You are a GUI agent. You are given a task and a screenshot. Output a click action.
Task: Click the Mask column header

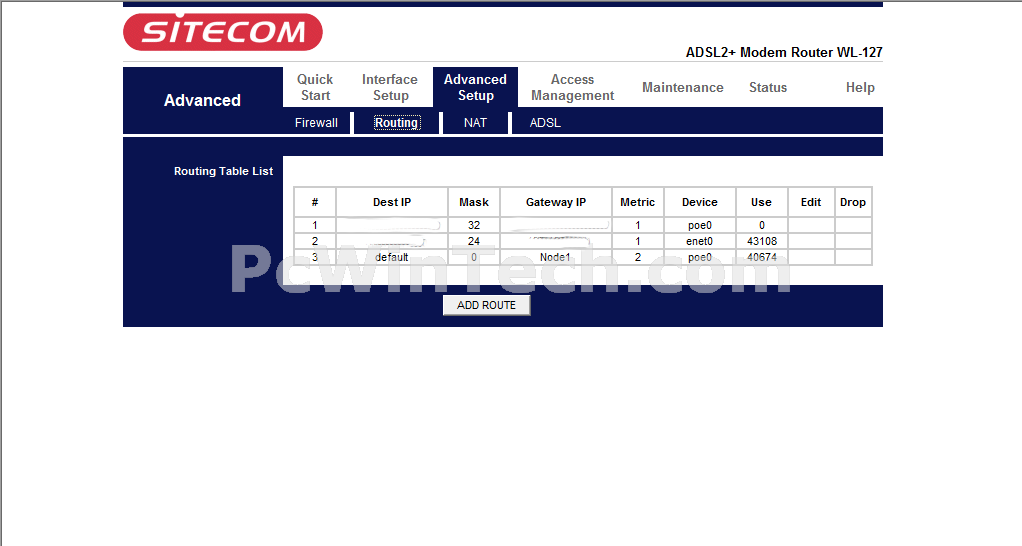coord(474,202)
